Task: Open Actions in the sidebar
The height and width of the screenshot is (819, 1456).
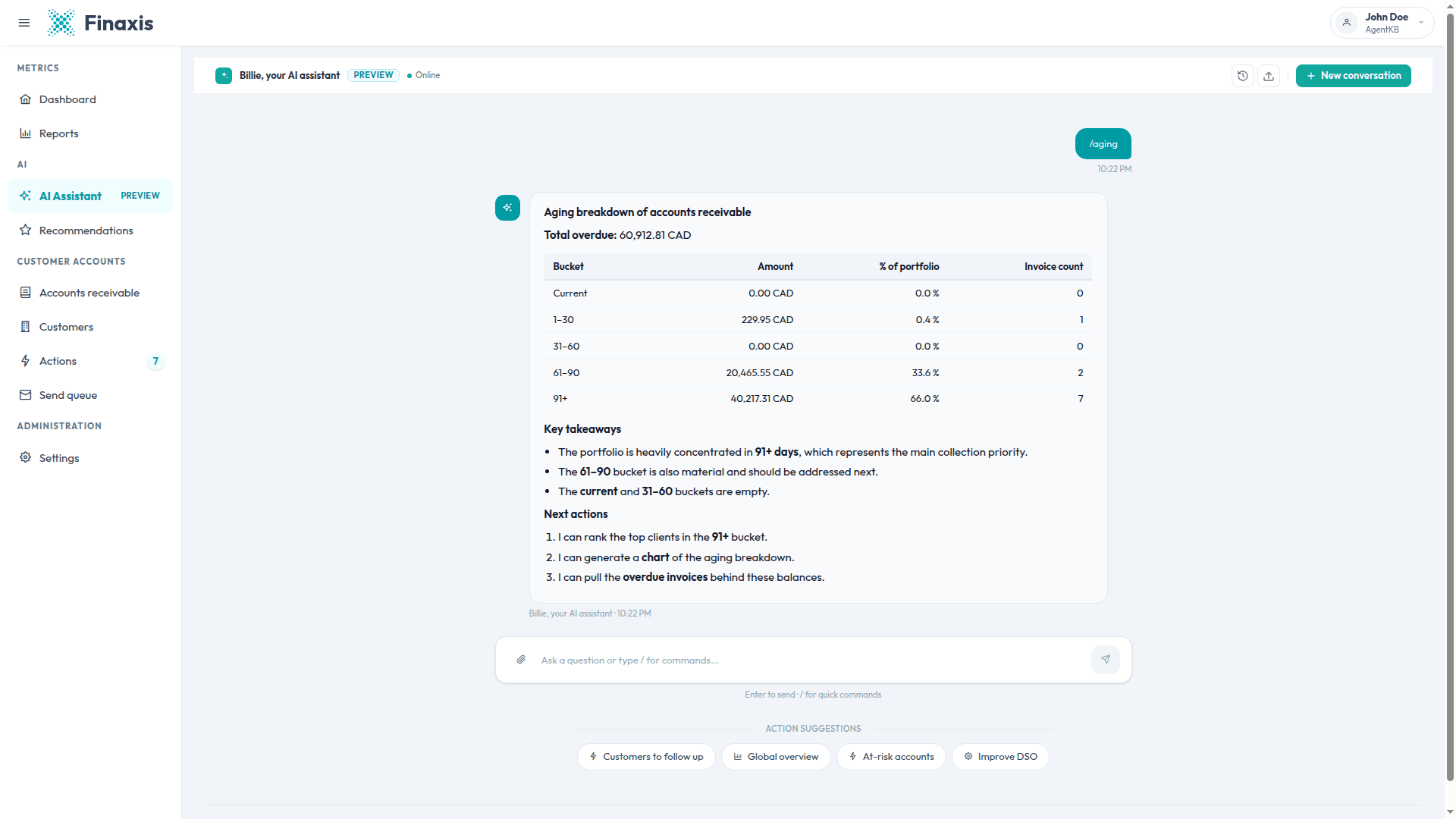Action: (x=90, y=361)
